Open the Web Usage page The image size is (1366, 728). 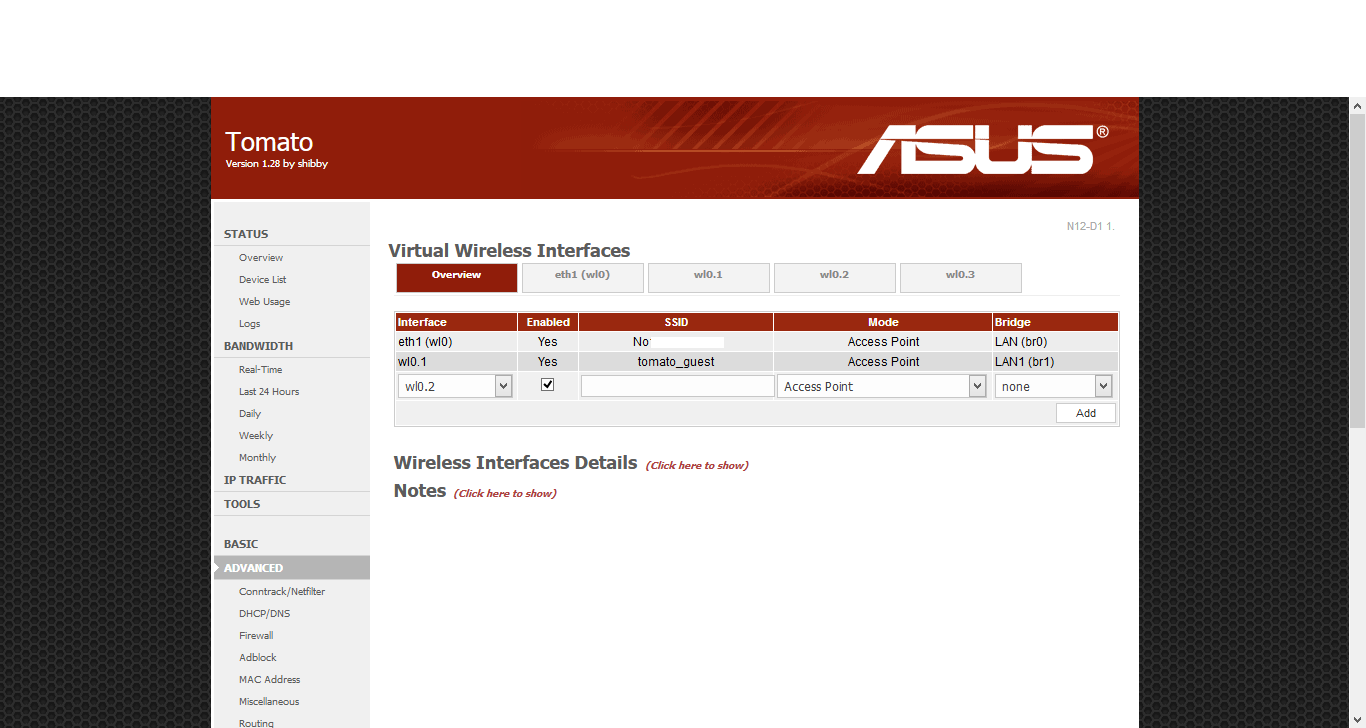point(265,302)
